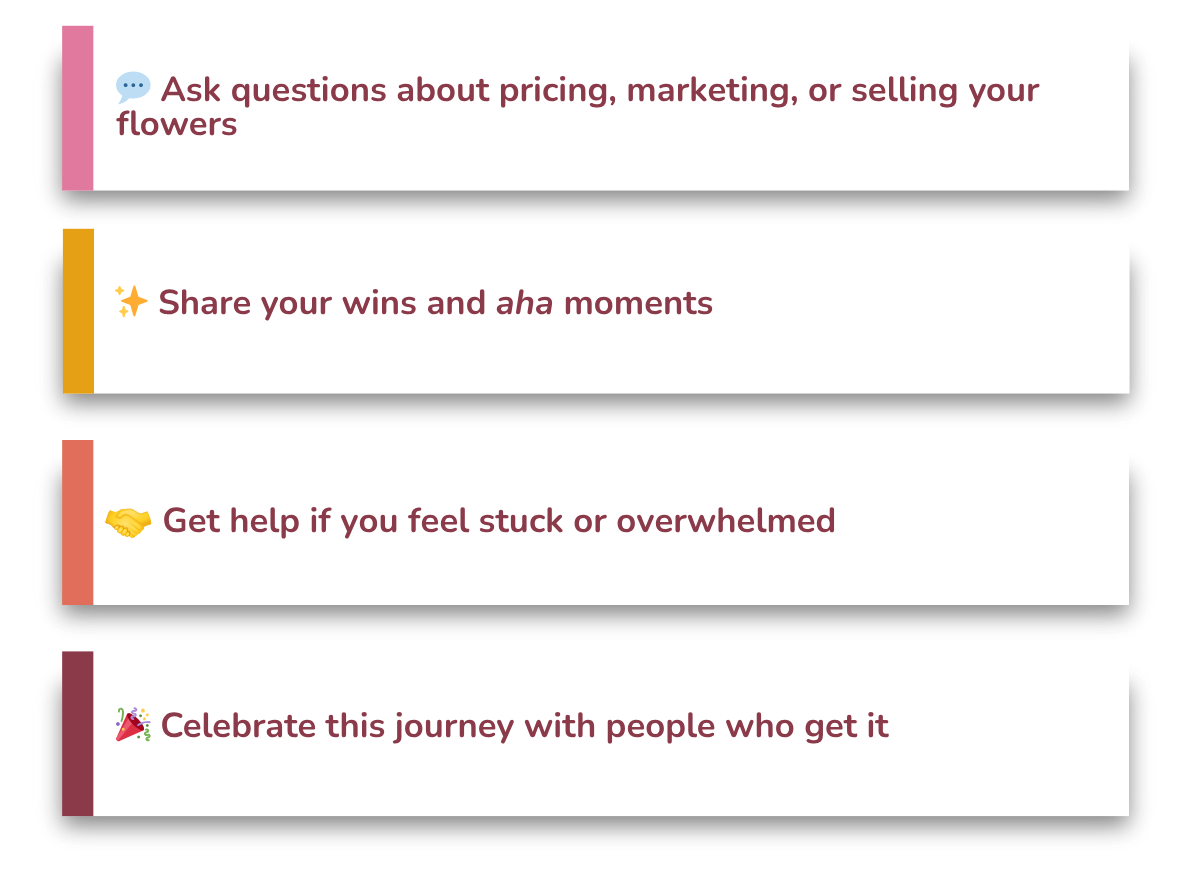Image resolution: width=1200 pixels, height=878 pixels.
Task: Click the phrase 'people who get it'
Action: pos(747,727)
